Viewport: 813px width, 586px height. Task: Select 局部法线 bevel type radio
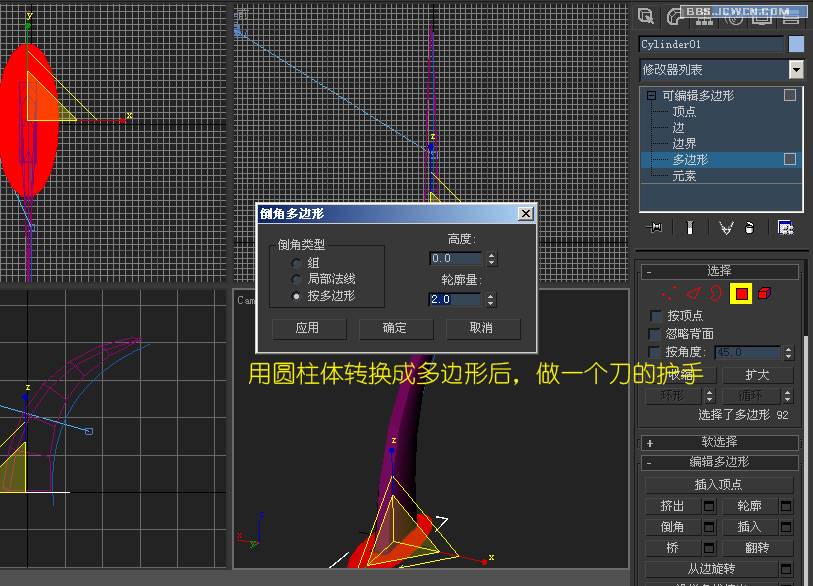296,280
